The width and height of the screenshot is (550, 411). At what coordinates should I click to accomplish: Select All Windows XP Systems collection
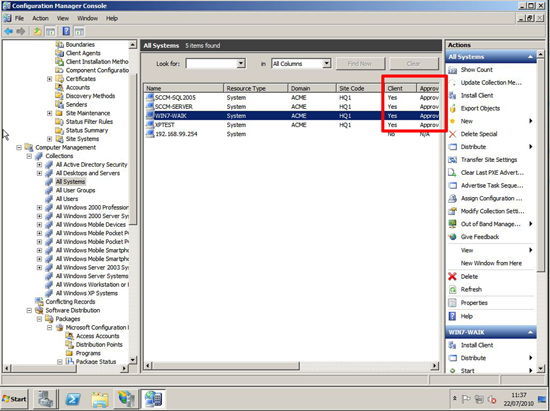coord(87,293)
